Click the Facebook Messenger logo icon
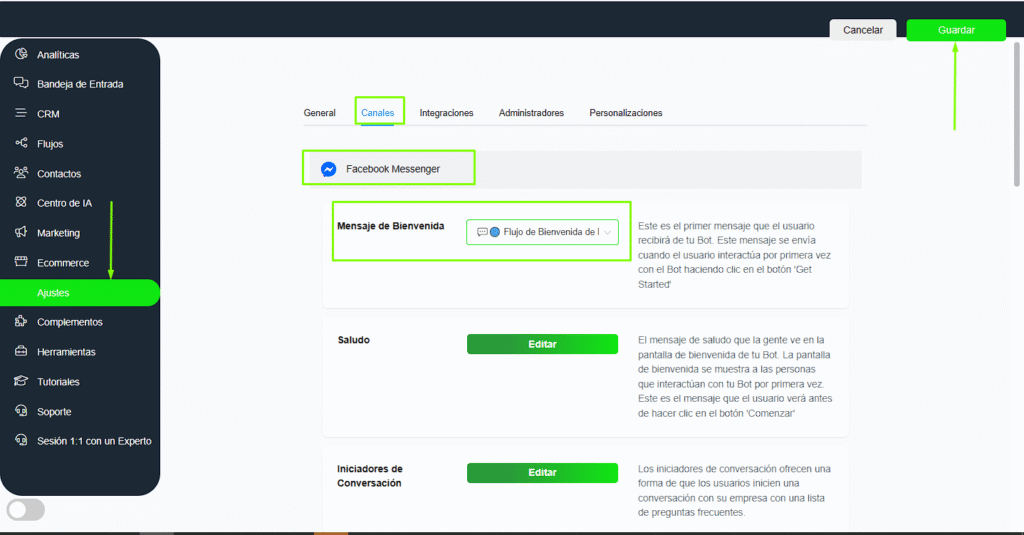The image size is (1024, 535). [328, 169]
